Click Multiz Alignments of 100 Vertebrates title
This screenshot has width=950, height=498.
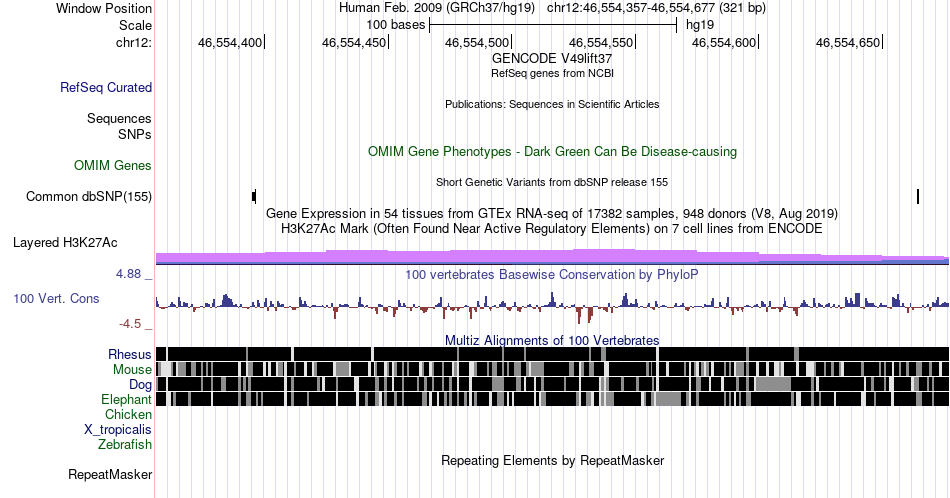point(552,340)
